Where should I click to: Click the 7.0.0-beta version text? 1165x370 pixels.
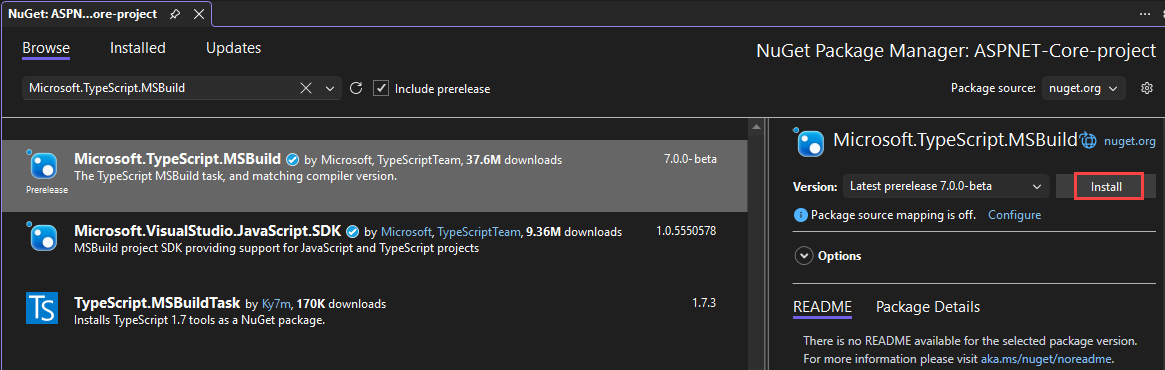(x=690, y=159)
